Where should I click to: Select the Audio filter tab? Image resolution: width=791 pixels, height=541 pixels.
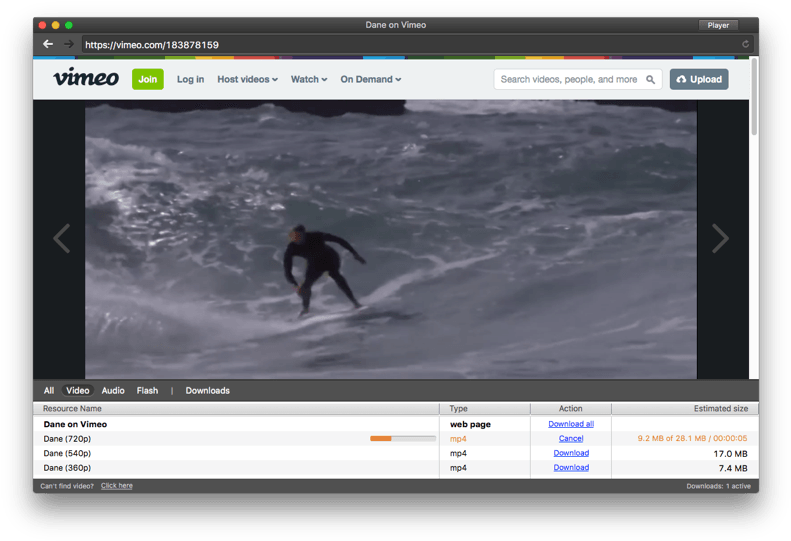click(x=113, y=391)
